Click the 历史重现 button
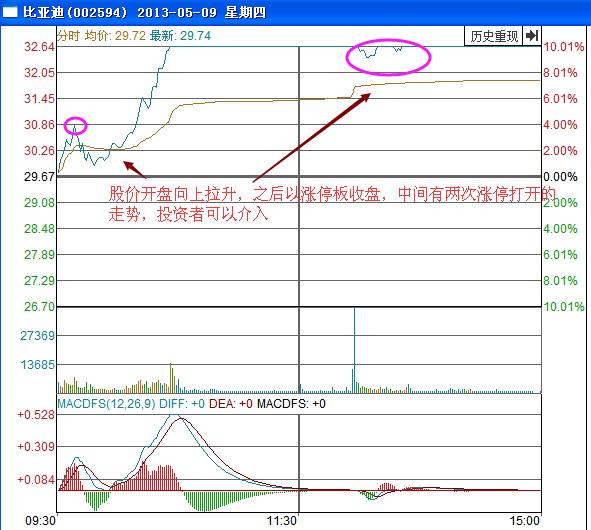The height and width of the screenshot is (530, 591). tap(494, 36)
